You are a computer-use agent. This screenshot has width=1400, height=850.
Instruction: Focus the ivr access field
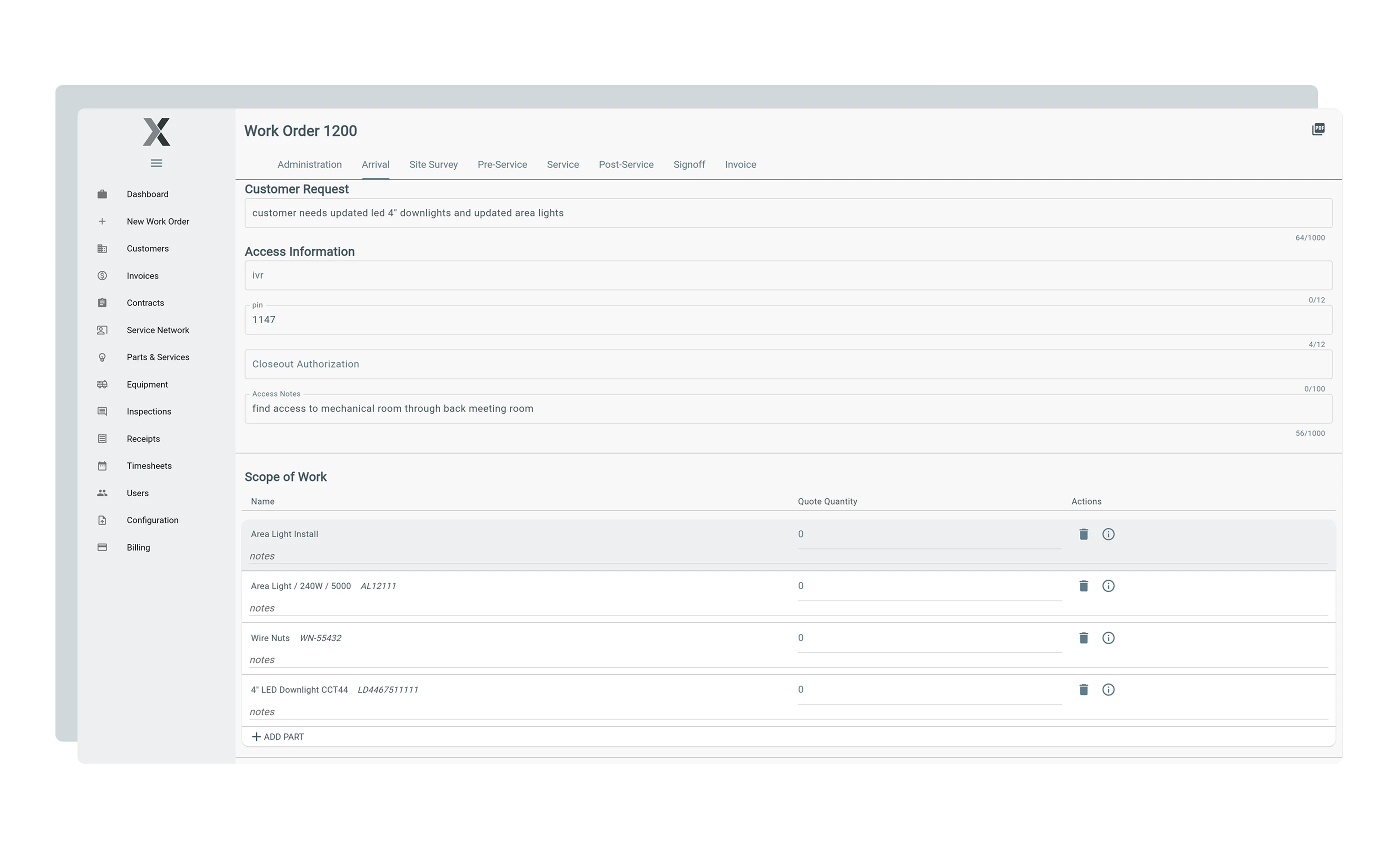tap(788, 275)
